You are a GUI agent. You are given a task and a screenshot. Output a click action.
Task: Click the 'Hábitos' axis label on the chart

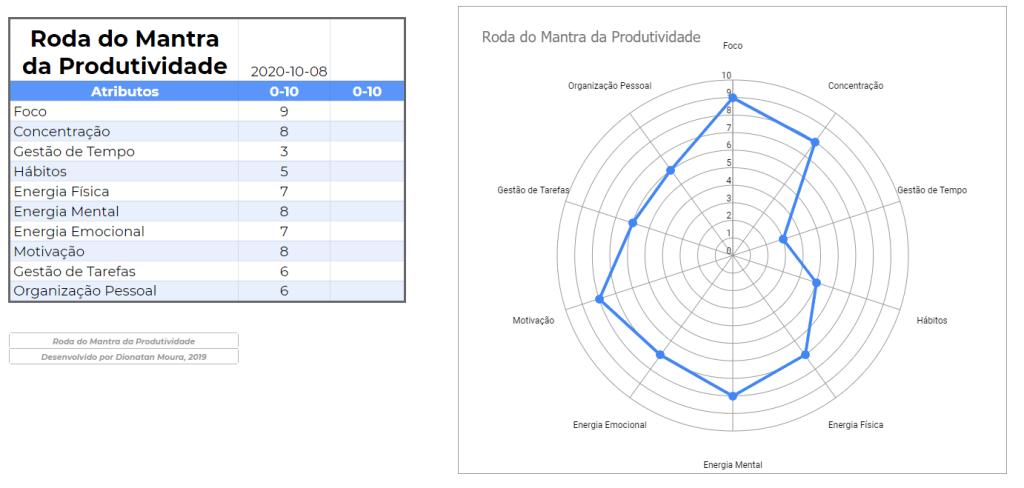click(932, 321)
